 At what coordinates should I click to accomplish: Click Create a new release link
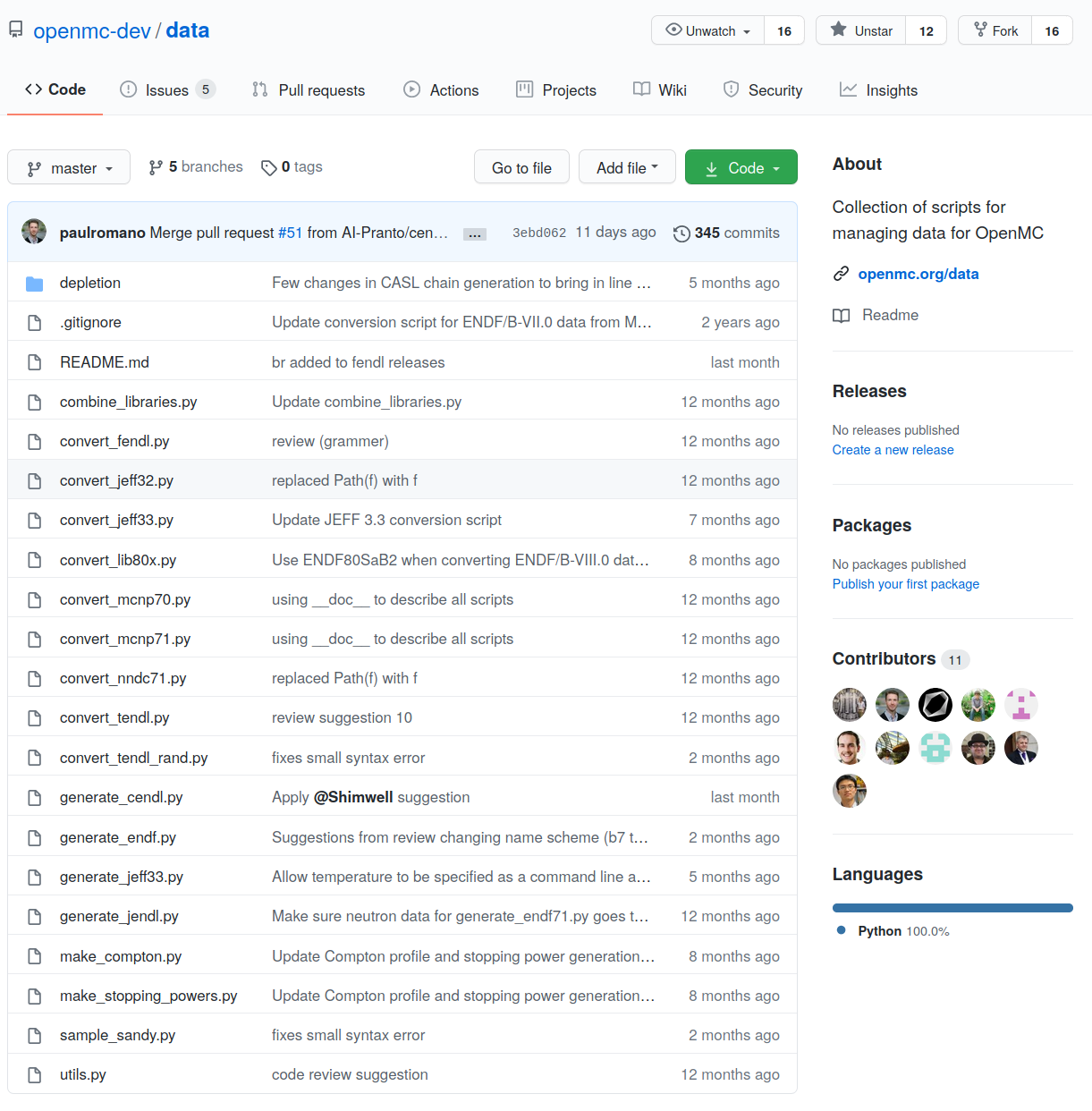click(x=893, y=450)
